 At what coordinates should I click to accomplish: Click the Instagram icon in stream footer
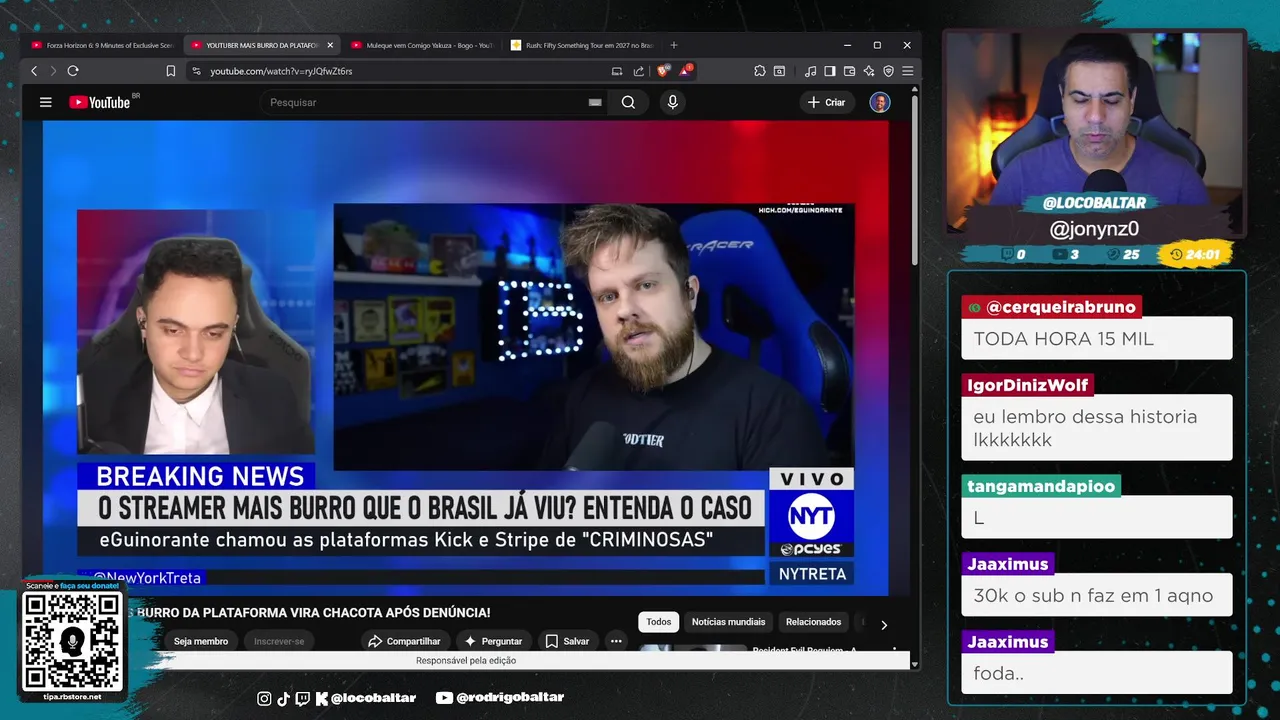264,698
